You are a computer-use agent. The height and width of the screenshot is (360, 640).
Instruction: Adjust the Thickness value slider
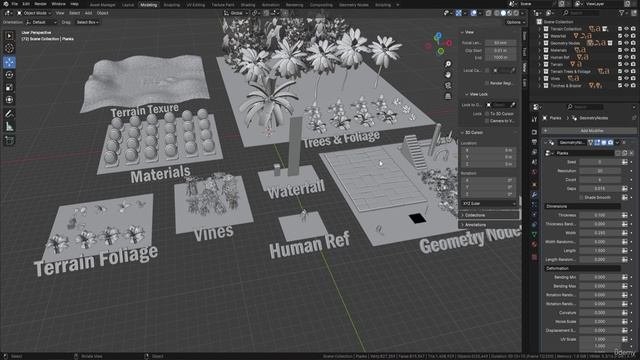600,215
